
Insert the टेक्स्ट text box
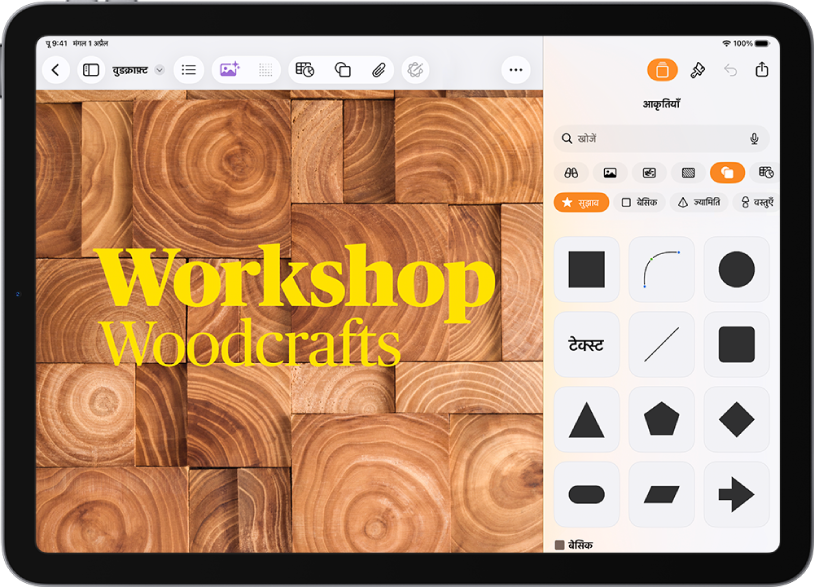[586, 344]
